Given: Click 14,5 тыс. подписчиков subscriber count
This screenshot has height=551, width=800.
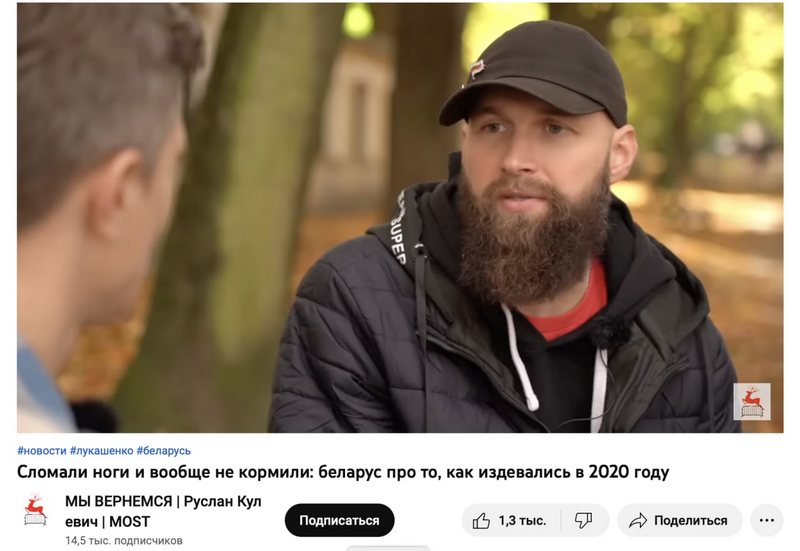Looking at the screenshot, I should coord(124,541).
